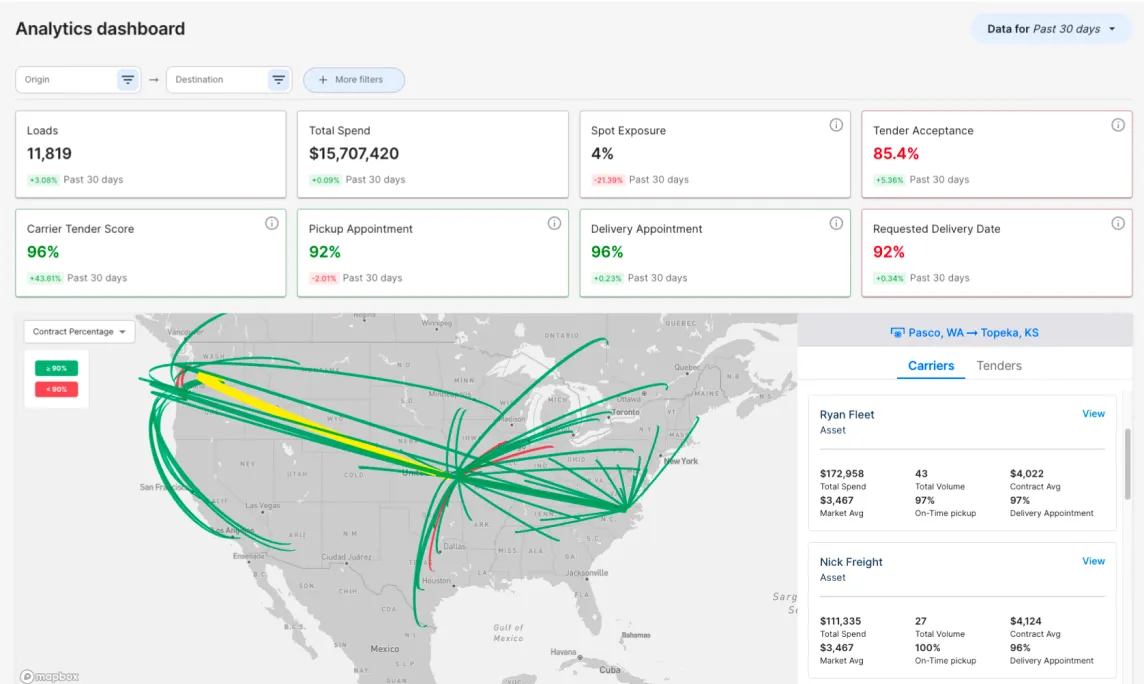Toggle the red <90% legend chip
Image resolution: width=1144 pixels, height=684 pixels.
56,389
